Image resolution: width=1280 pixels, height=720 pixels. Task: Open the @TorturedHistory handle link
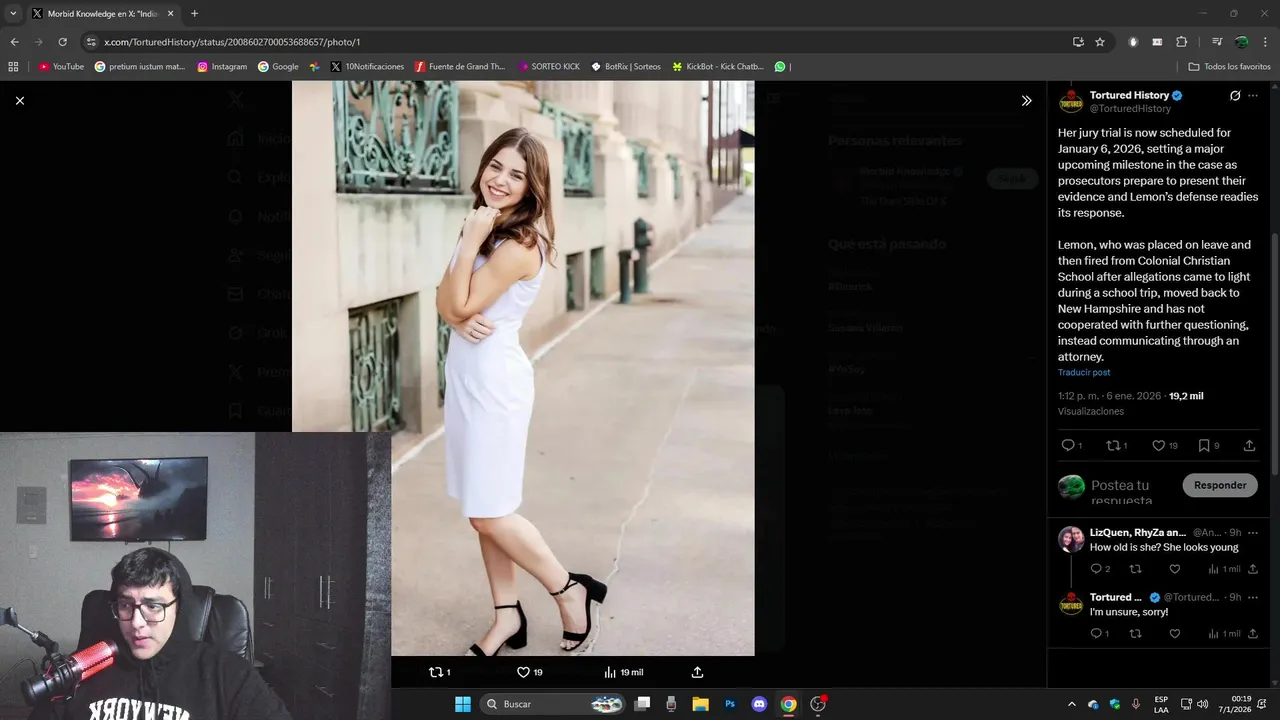(x=1130, y=108)
